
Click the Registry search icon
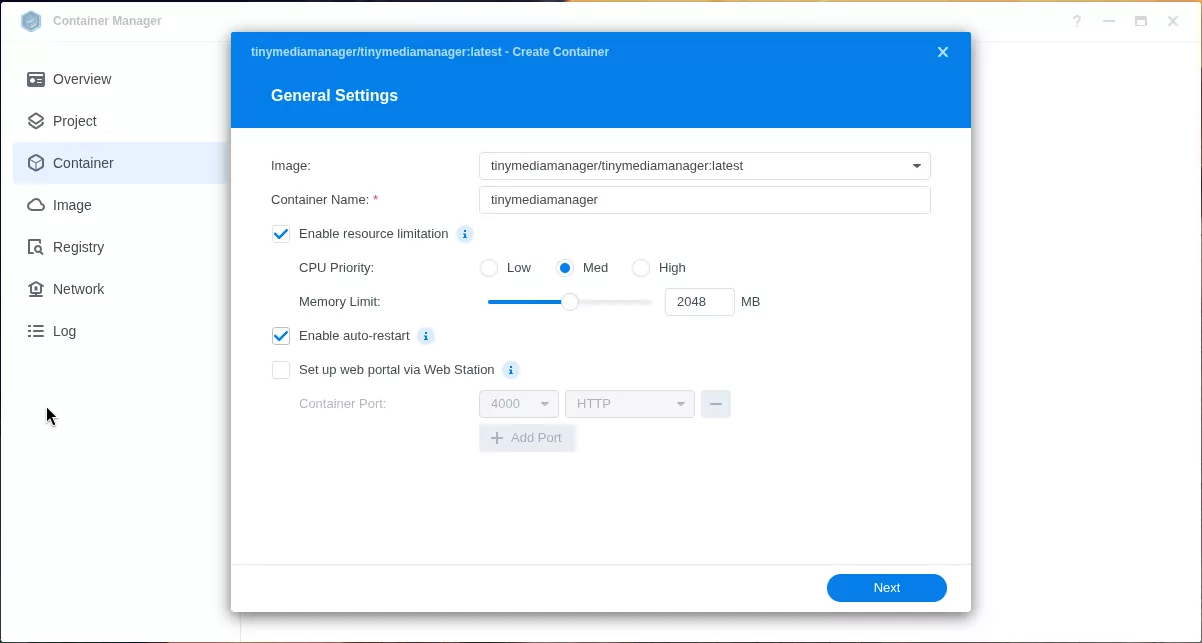coord(36,247)
